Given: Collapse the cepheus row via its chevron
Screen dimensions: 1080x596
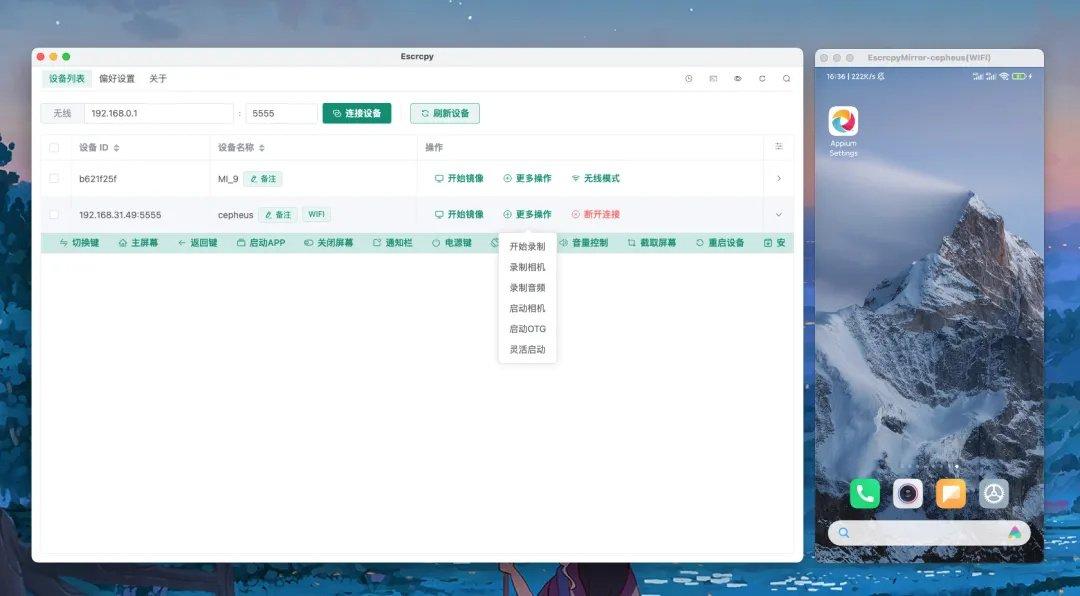Looking at the screenshot, I should (x=778, y=214).
